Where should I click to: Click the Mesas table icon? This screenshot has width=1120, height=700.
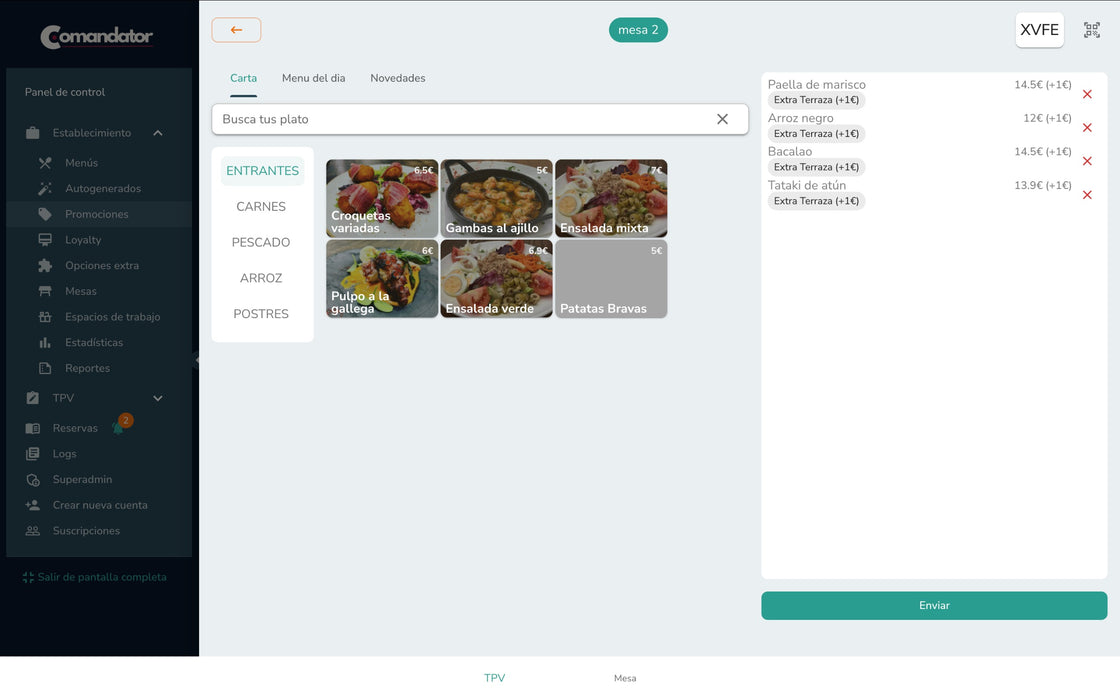pos(45,291)
